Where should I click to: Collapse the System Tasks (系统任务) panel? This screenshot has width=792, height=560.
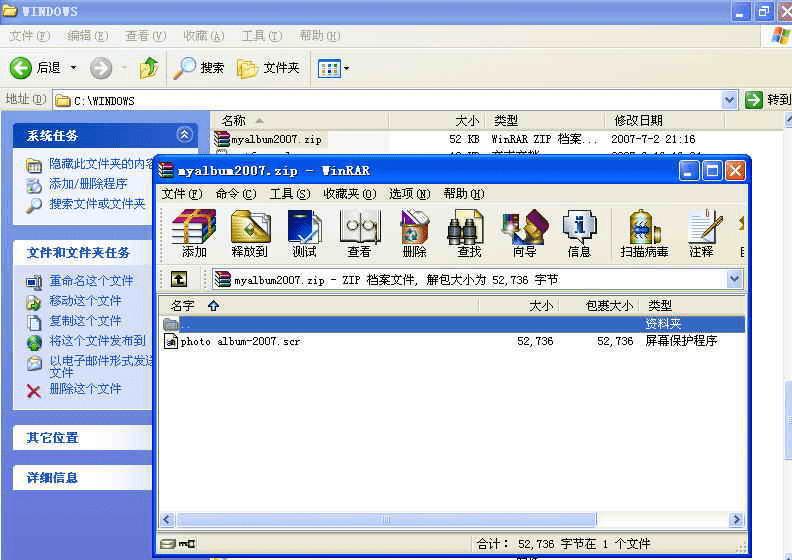[184, 135]
